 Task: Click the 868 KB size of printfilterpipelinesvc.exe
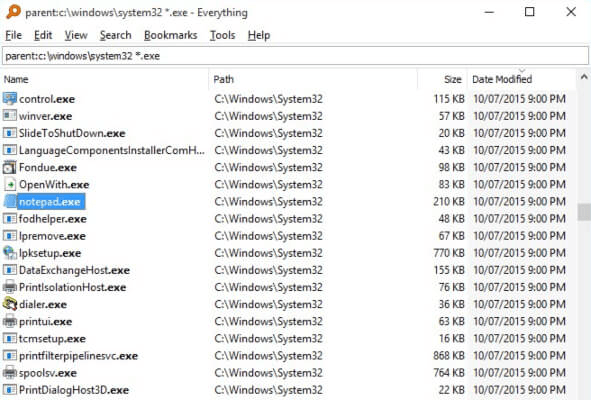(449, 356)
